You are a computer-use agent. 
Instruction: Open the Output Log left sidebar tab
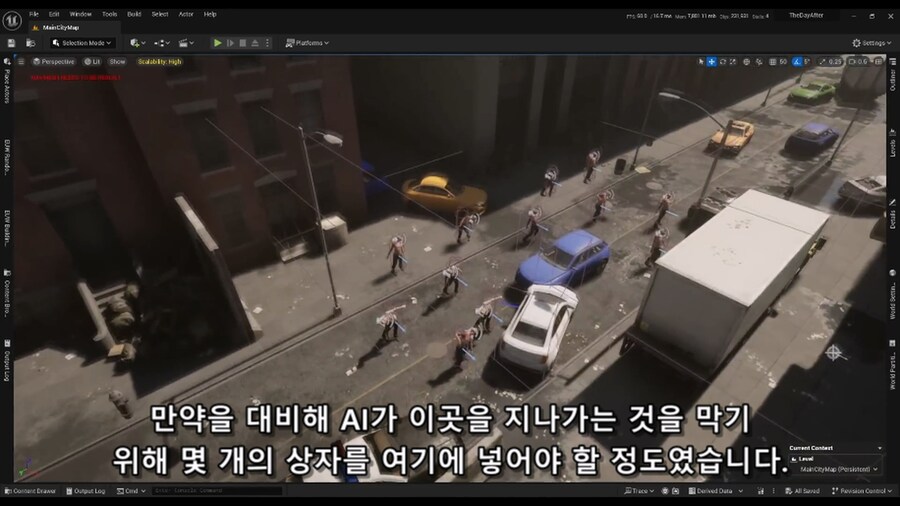(7, 360)
